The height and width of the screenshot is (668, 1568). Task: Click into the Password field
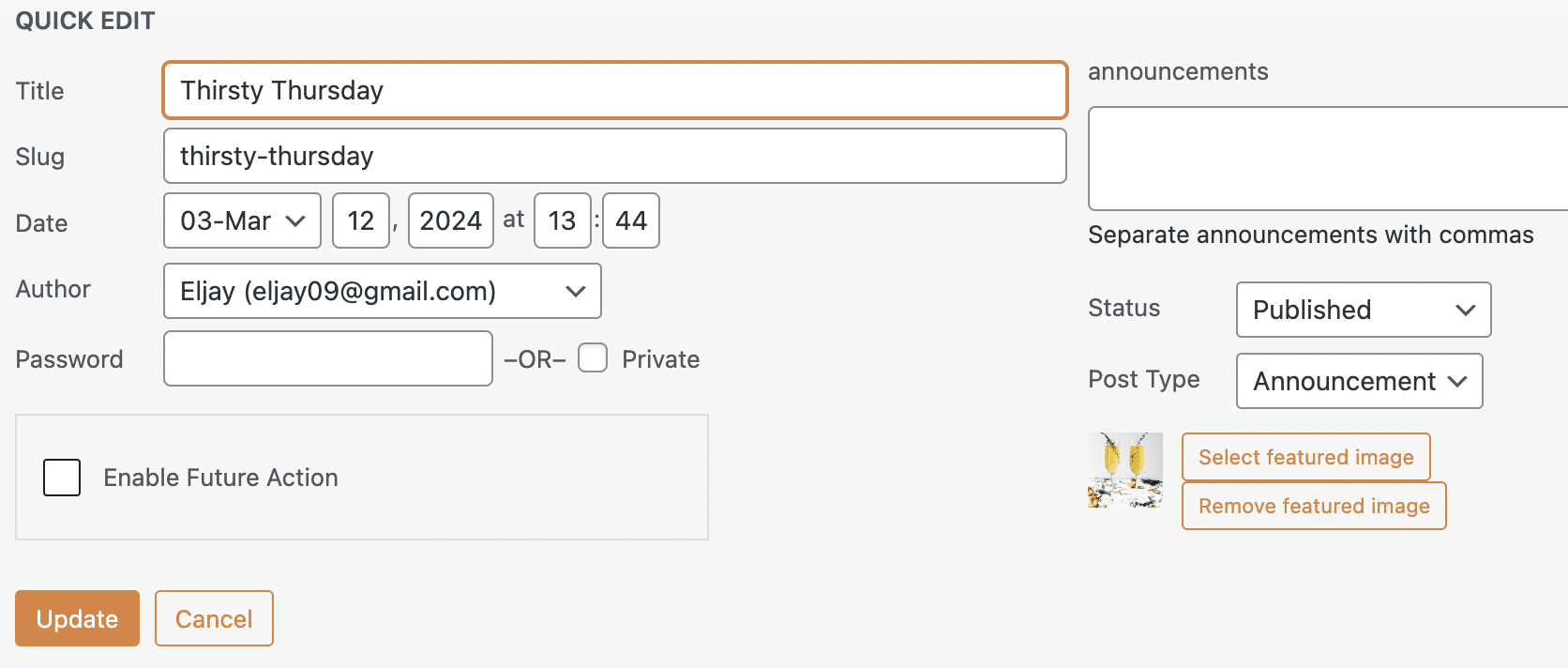[328, 358]
